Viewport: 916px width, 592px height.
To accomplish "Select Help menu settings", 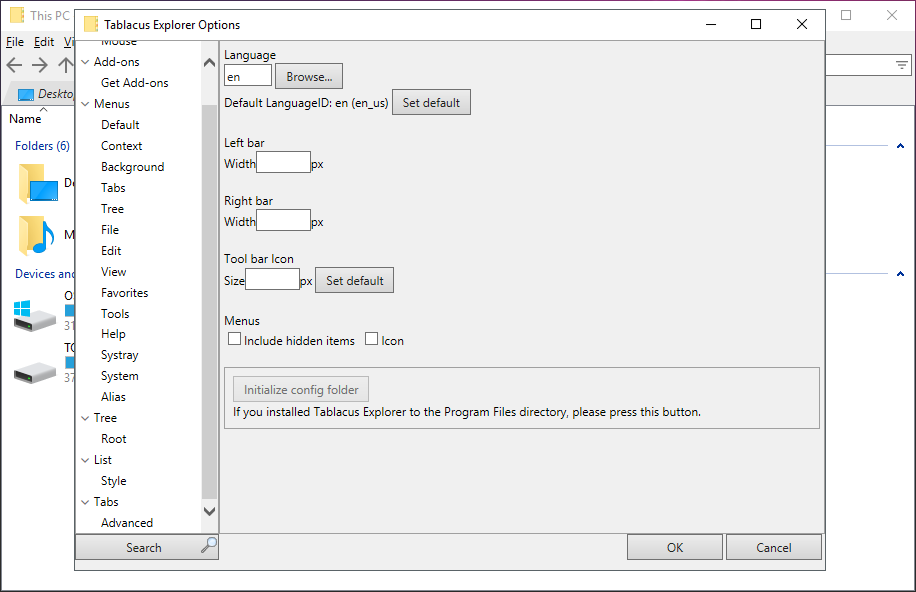I will pyautogui.click(x=113, y=334).
